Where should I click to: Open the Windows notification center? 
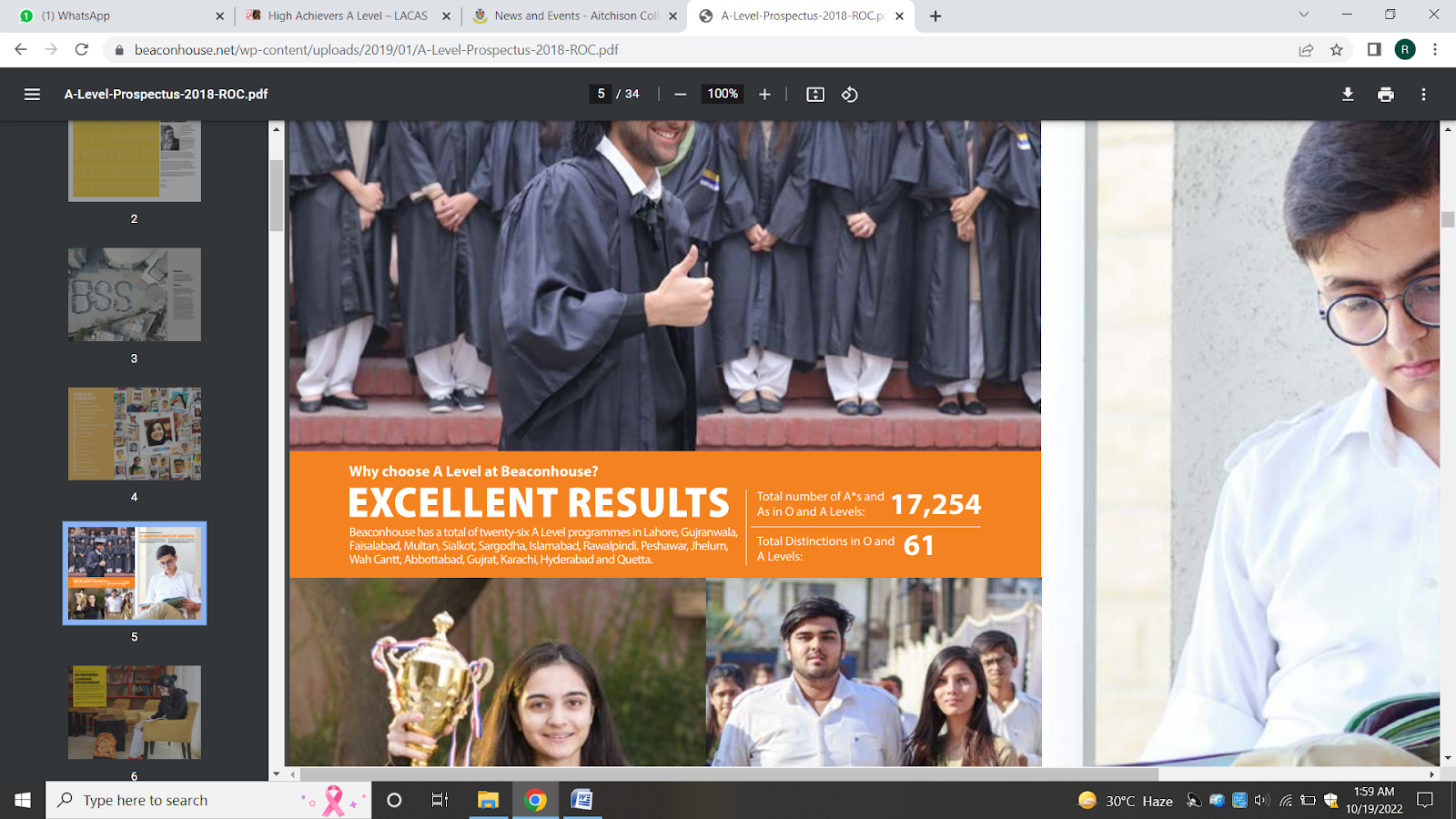pyautogui.click(x=1425, y=800)
